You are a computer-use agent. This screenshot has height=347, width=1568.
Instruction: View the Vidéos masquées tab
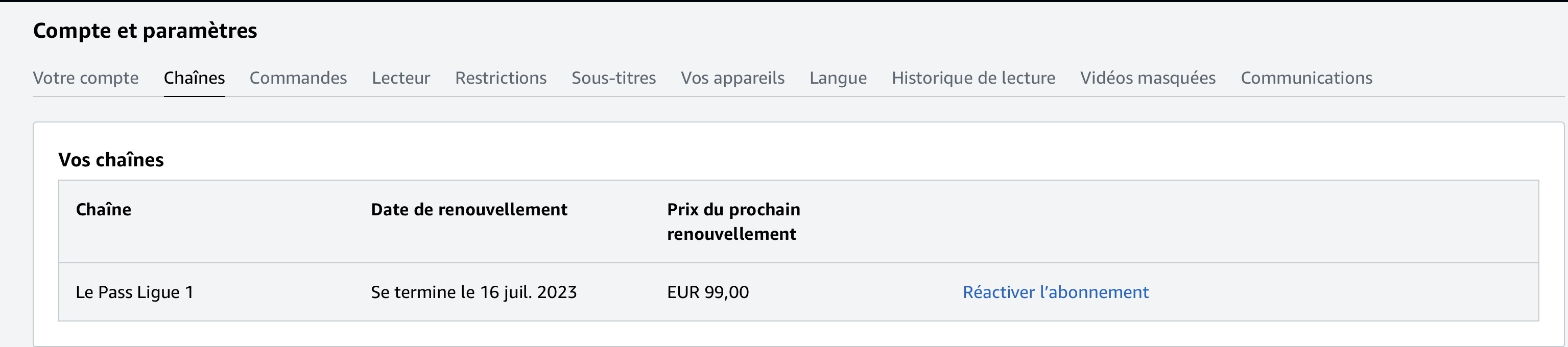tap(1148, 78)
